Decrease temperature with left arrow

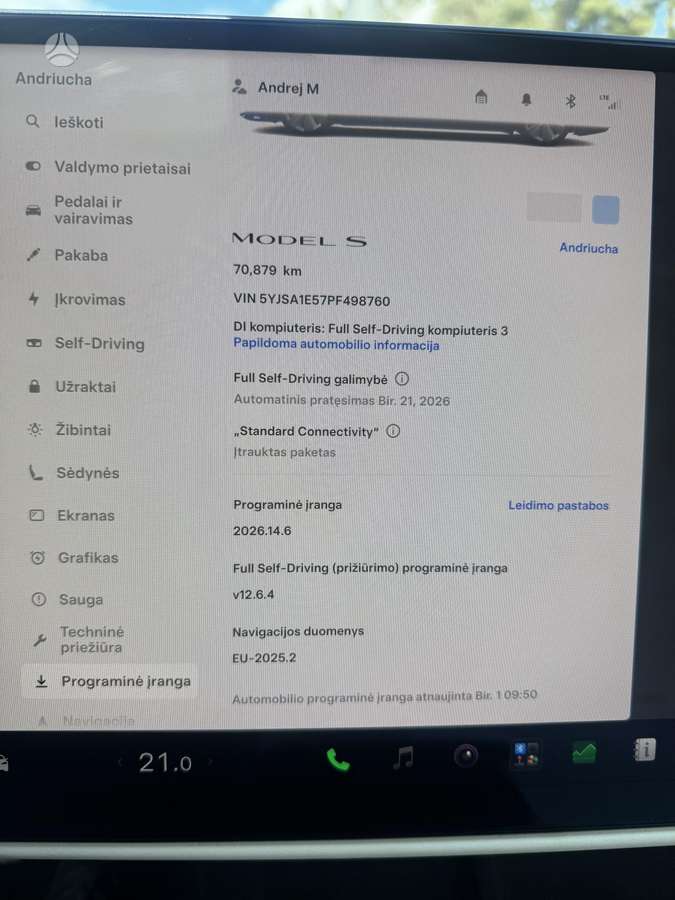[x=120, y=762]
